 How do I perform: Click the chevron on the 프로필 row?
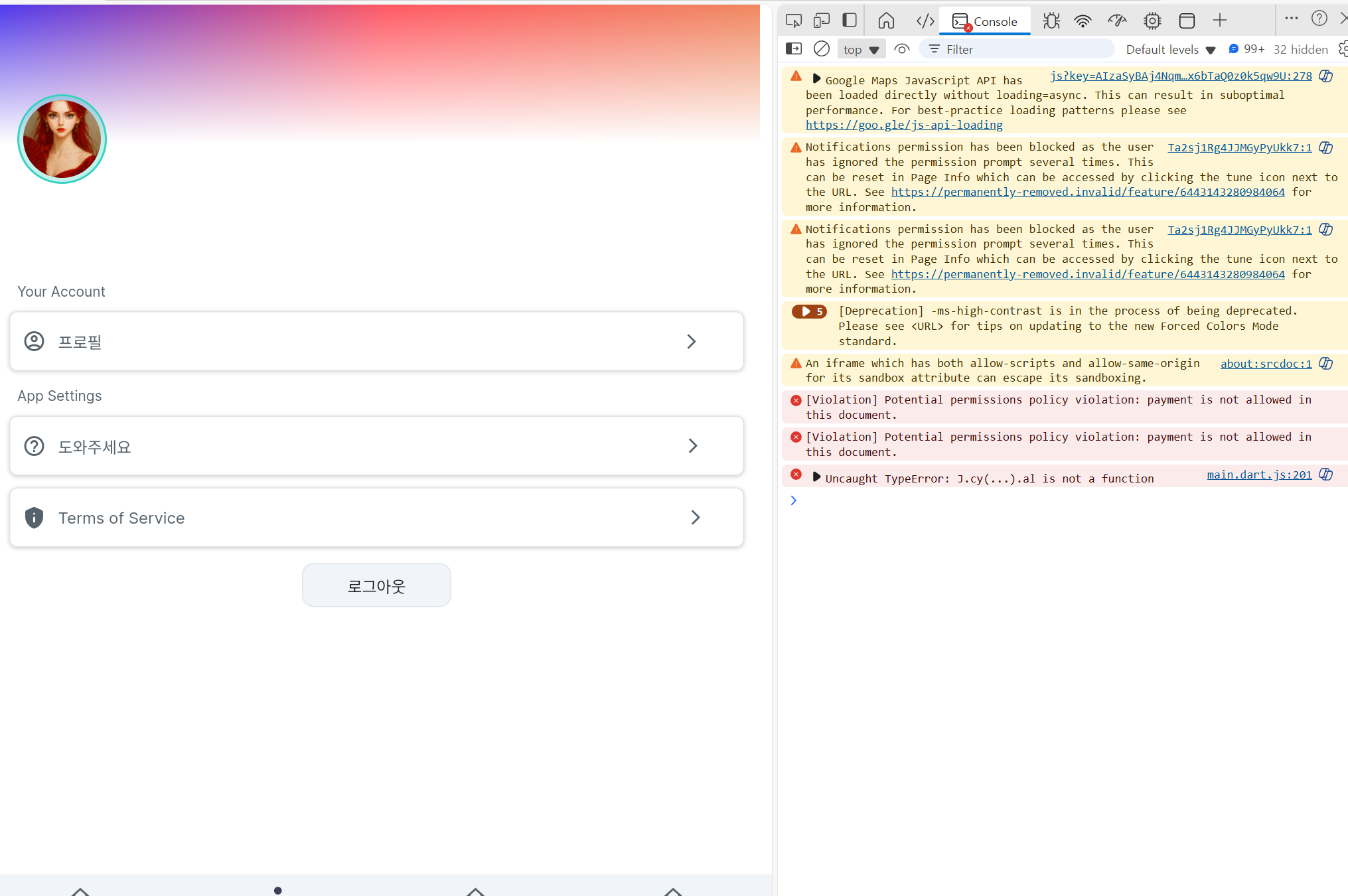[692, 341]
